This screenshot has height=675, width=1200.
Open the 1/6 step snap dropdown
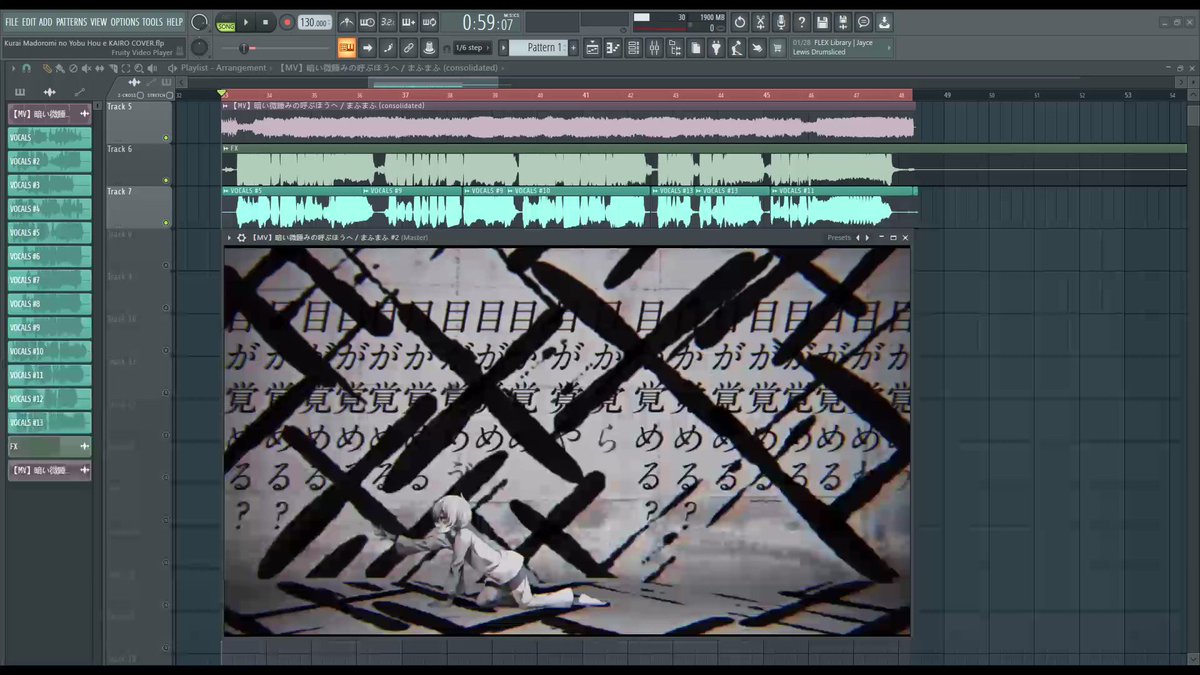[x=471, y=47]
